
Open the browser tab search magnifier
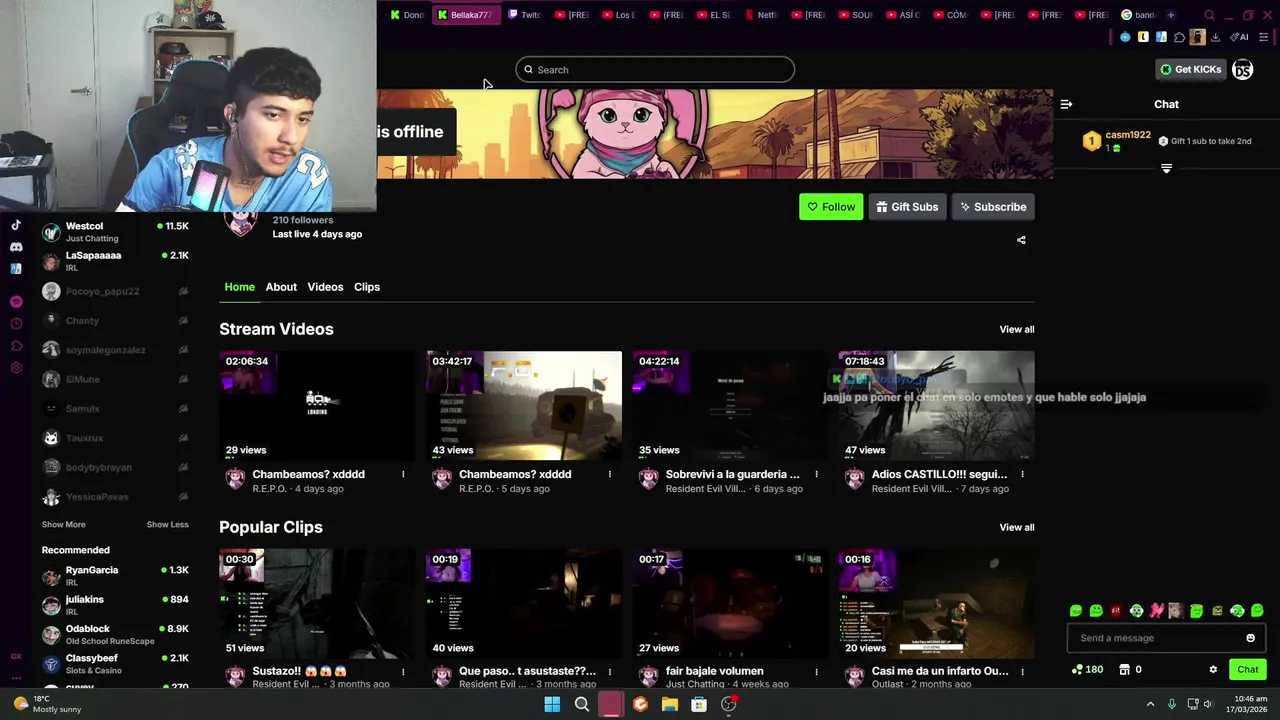(1209, 15)
